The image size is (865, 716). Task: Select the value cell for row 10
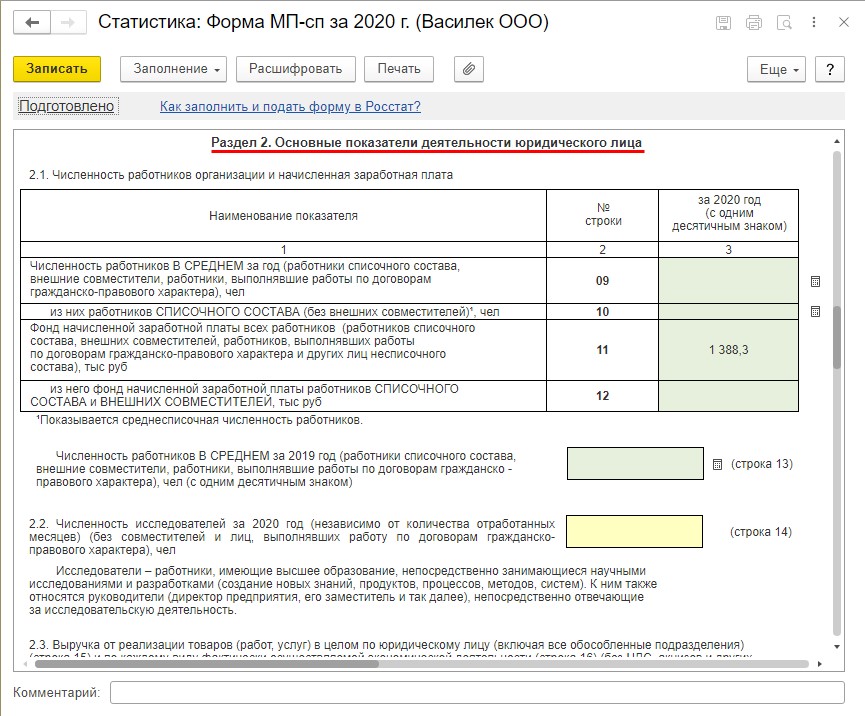pos(728,312)
